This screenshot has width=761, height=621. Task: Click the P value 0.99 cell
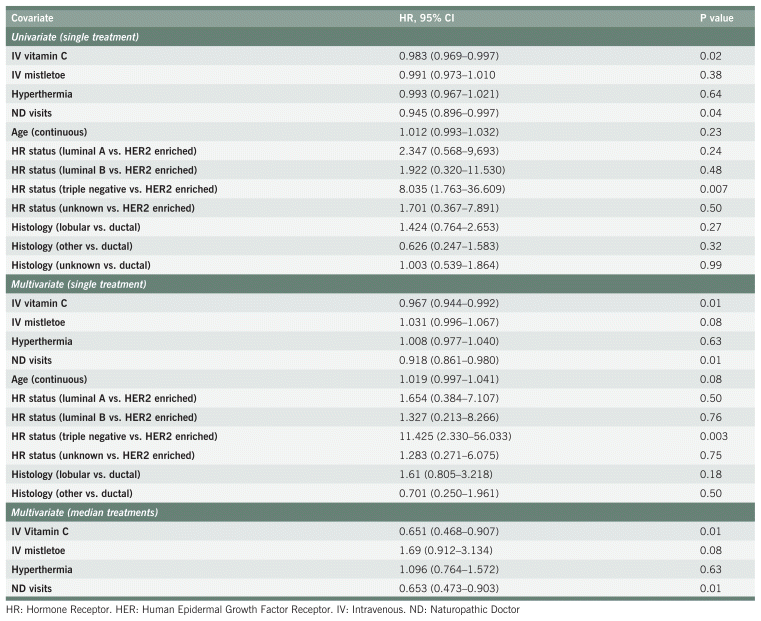(711, 265)
